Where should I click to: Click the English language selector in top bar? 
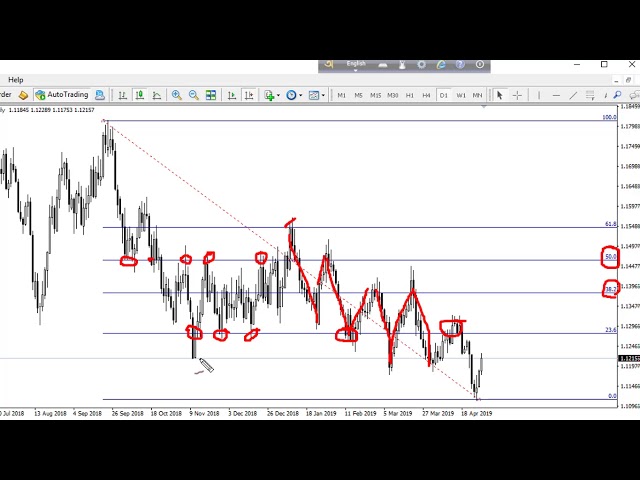click(x=356, y=65)
